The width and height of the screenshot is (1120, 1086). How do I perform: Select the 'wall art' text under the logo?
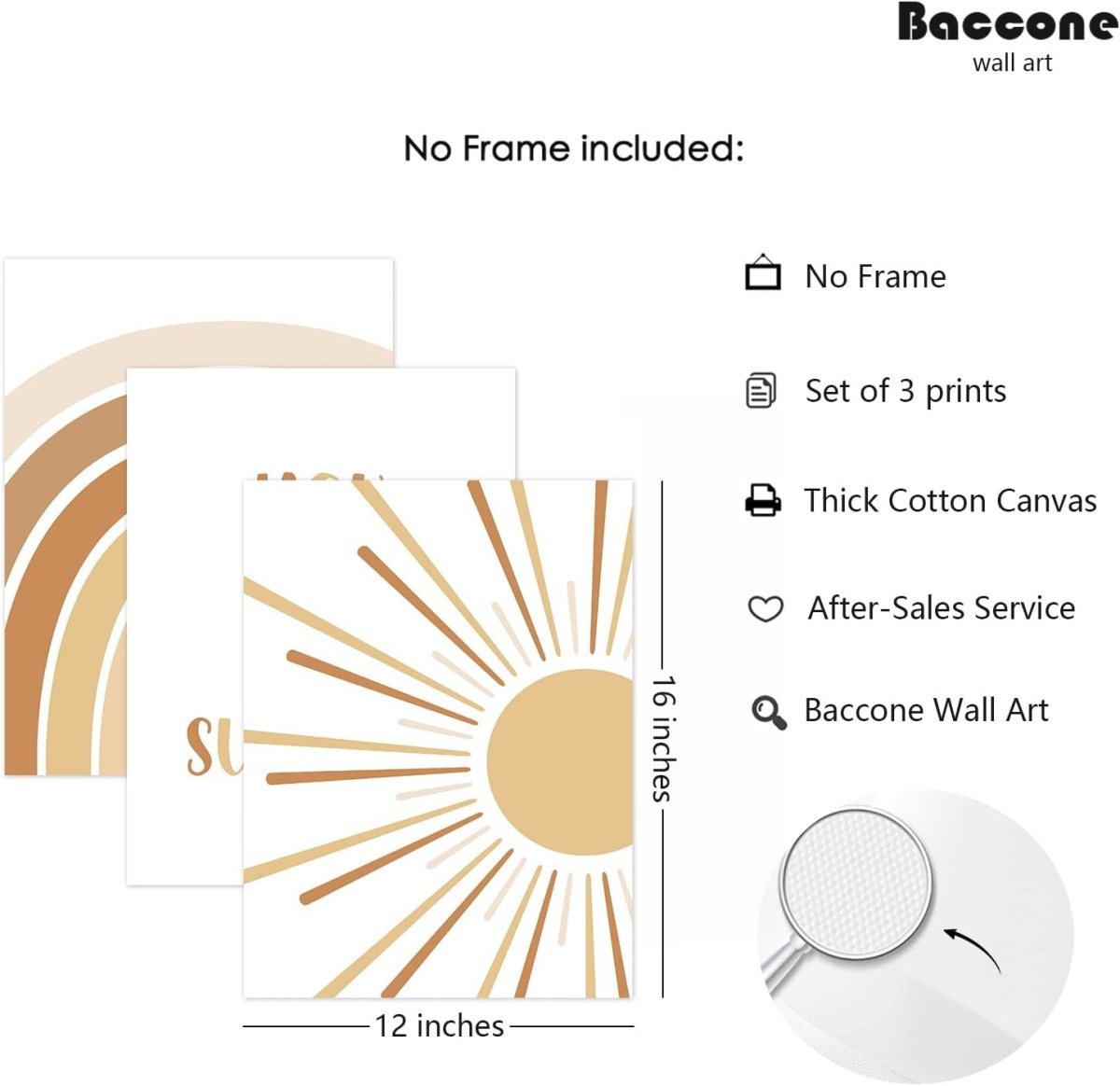[x=1012, y=63]
